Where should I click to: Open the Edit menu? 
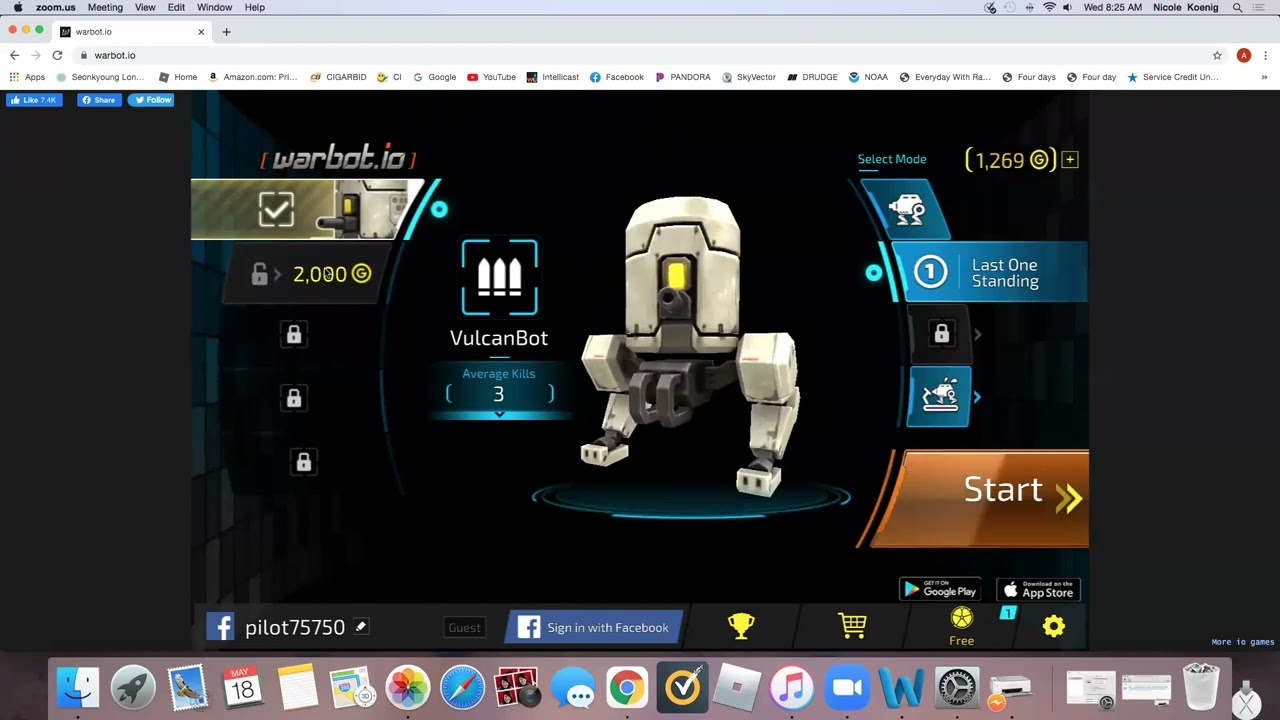pyautogui.click(x=176, y=7)
